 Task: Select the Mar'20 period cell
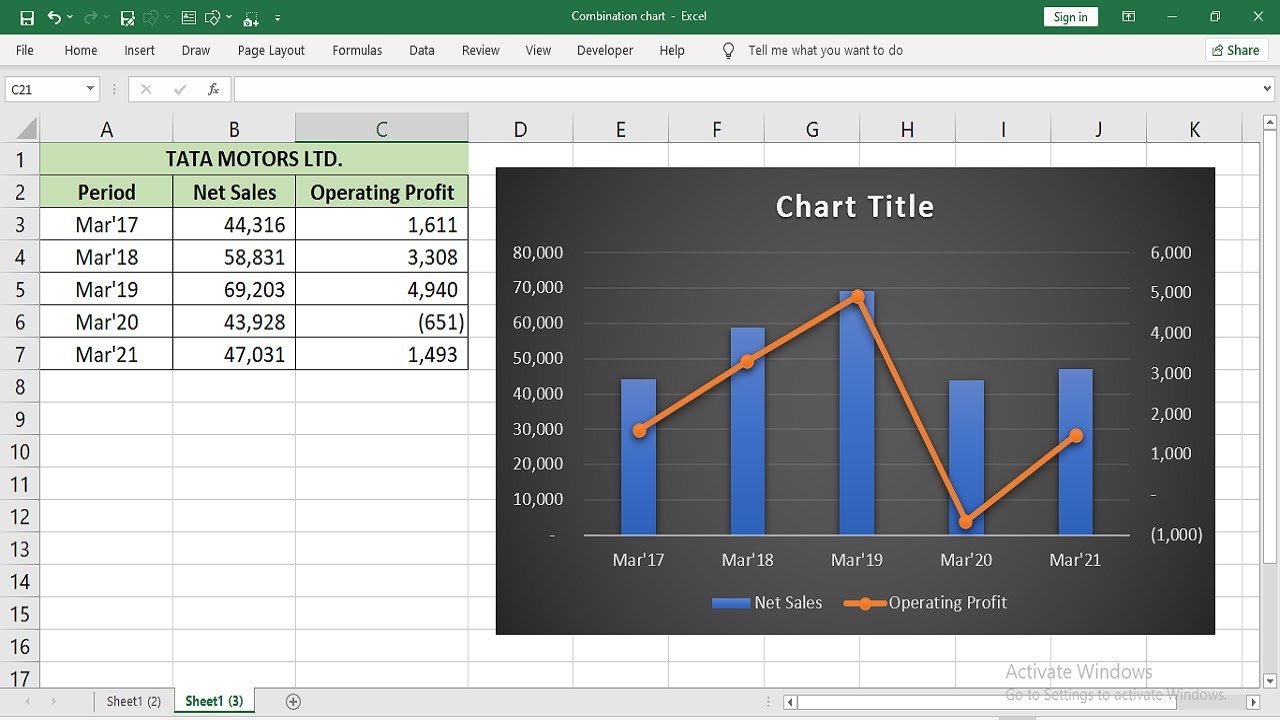pos(106,322)
